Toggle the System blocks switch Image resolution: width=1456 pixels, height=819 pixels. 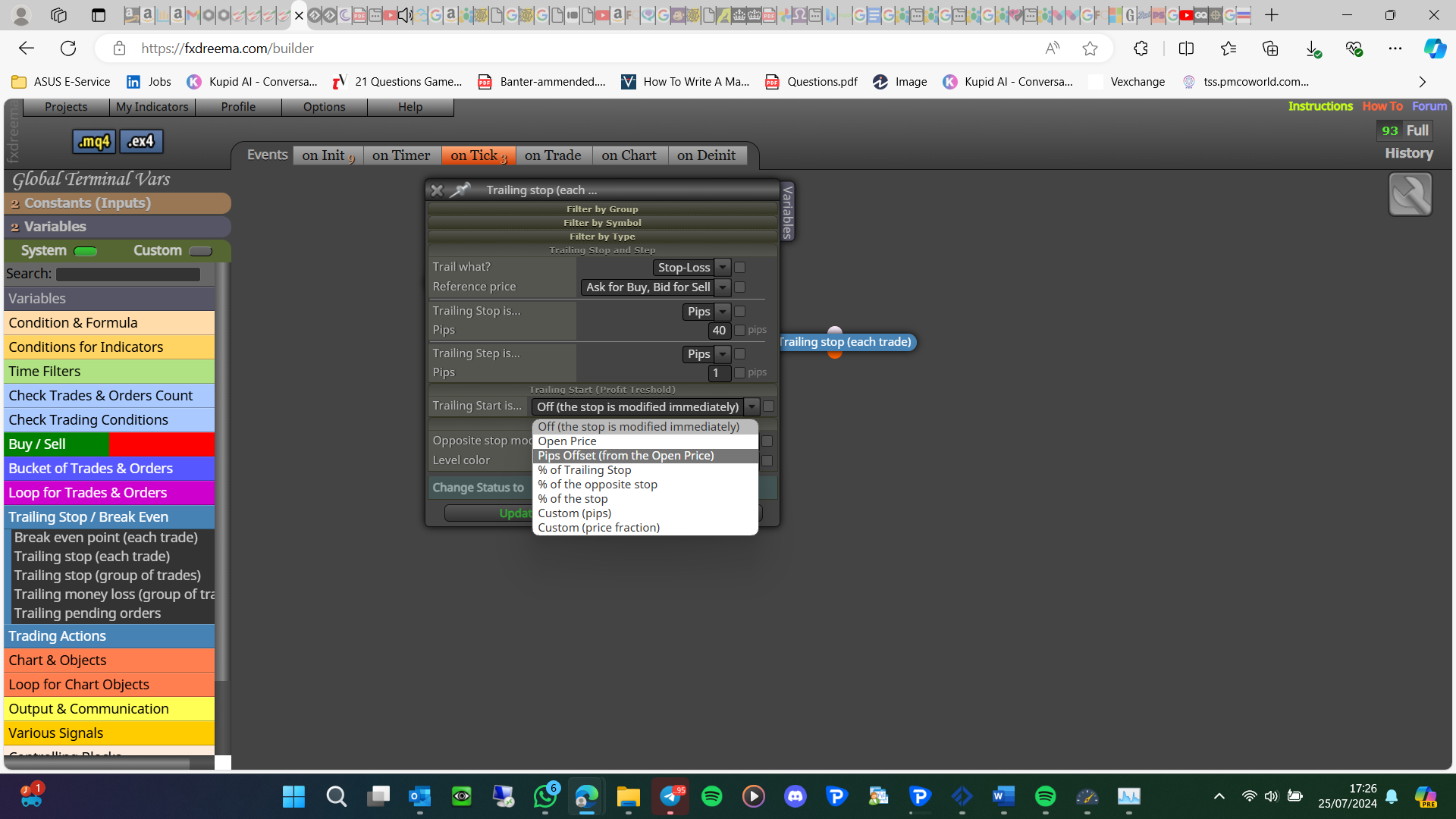[86, 251]
